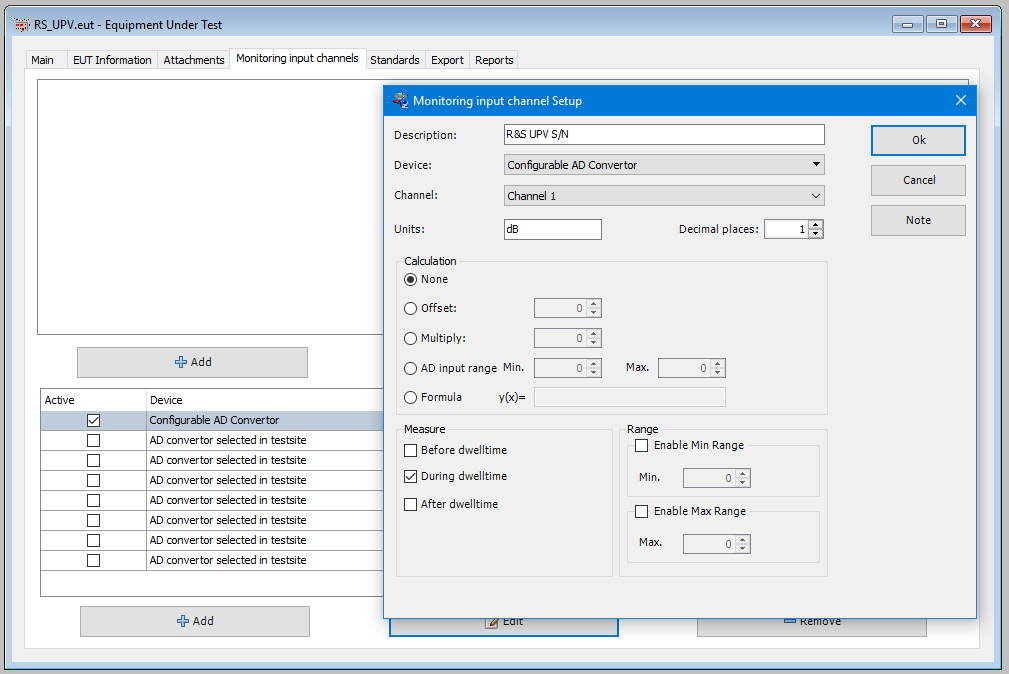
Task: Open the Attachments tab
Action: click(x=194, y=60)
